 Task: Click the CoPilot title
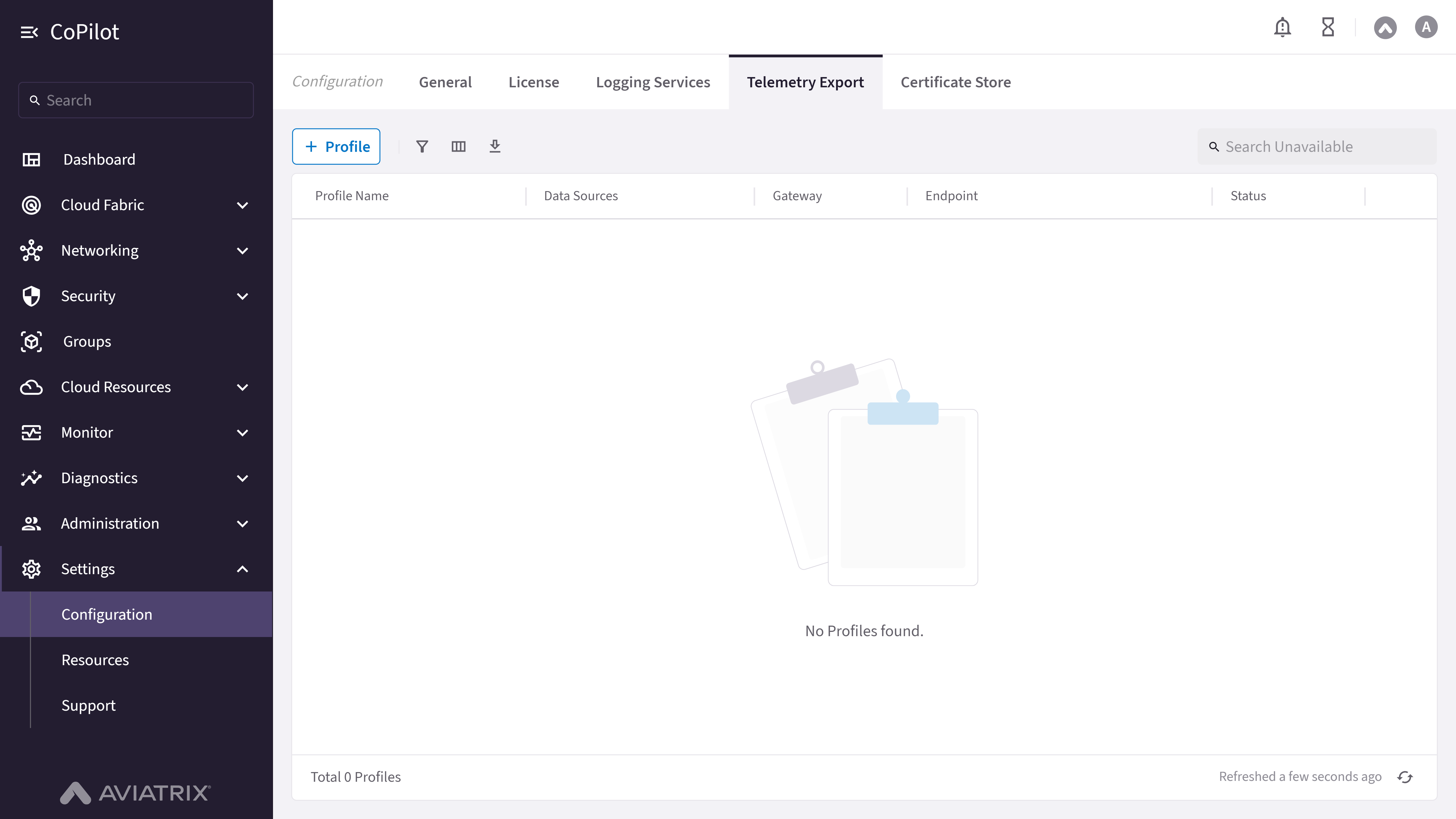tap(85, 32)
